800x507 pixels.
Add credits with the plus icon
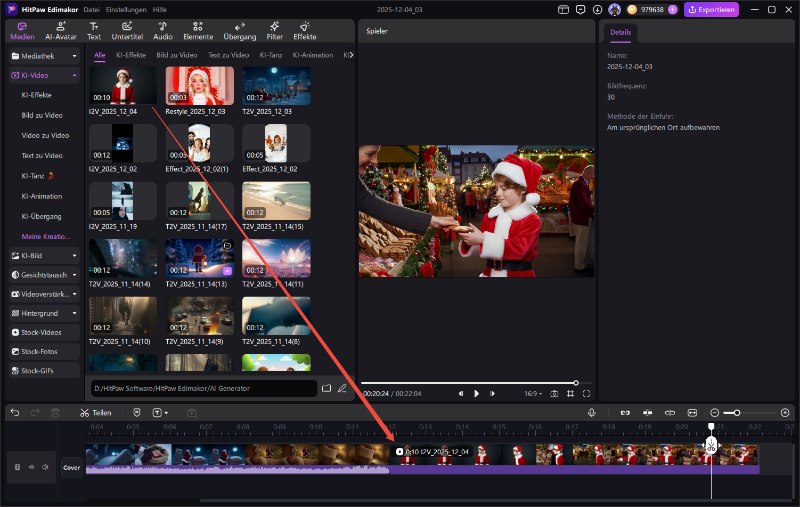(x=672, y=10)
